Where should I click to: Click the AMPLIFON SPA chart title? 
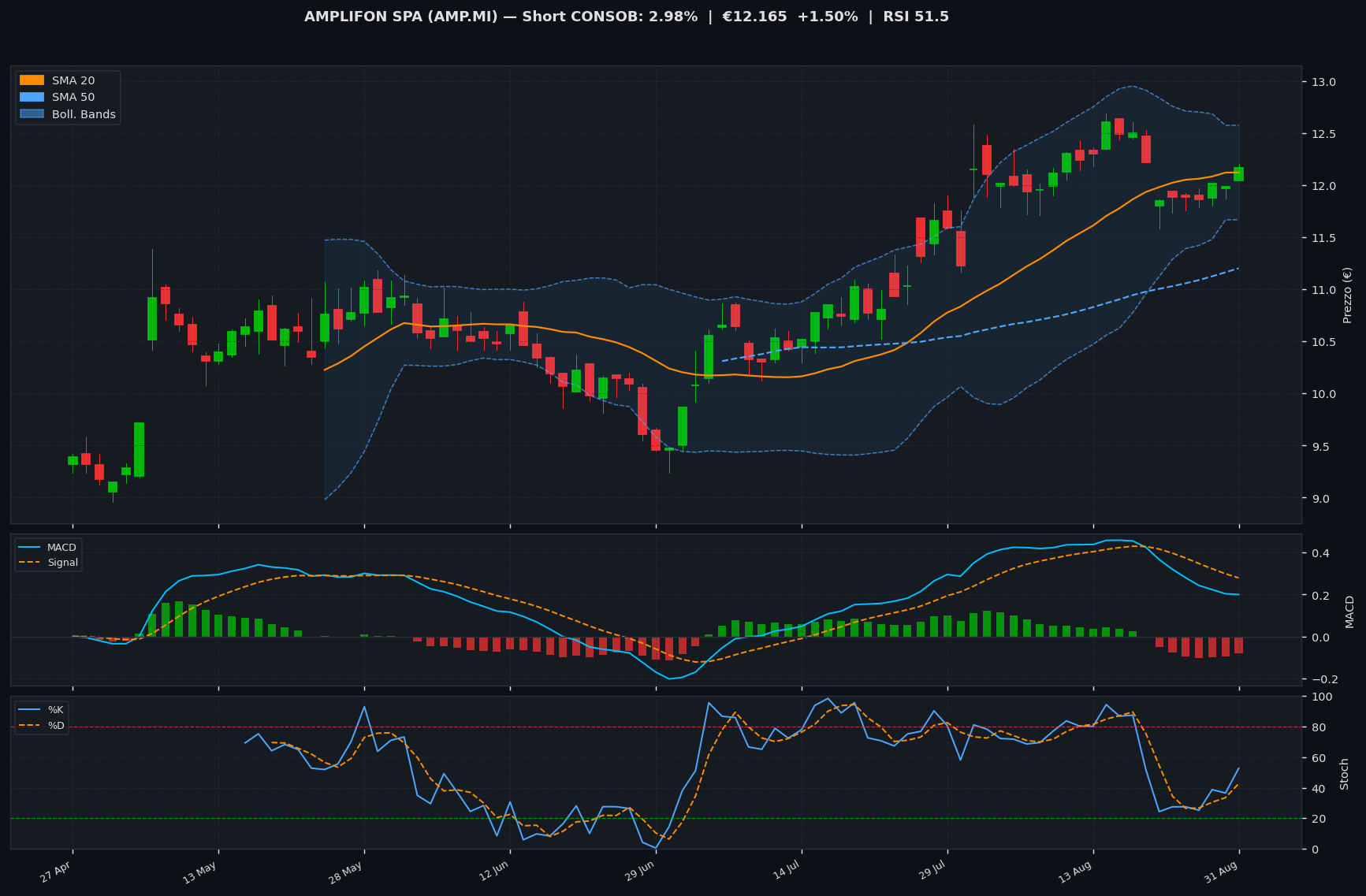pos(627,17)
